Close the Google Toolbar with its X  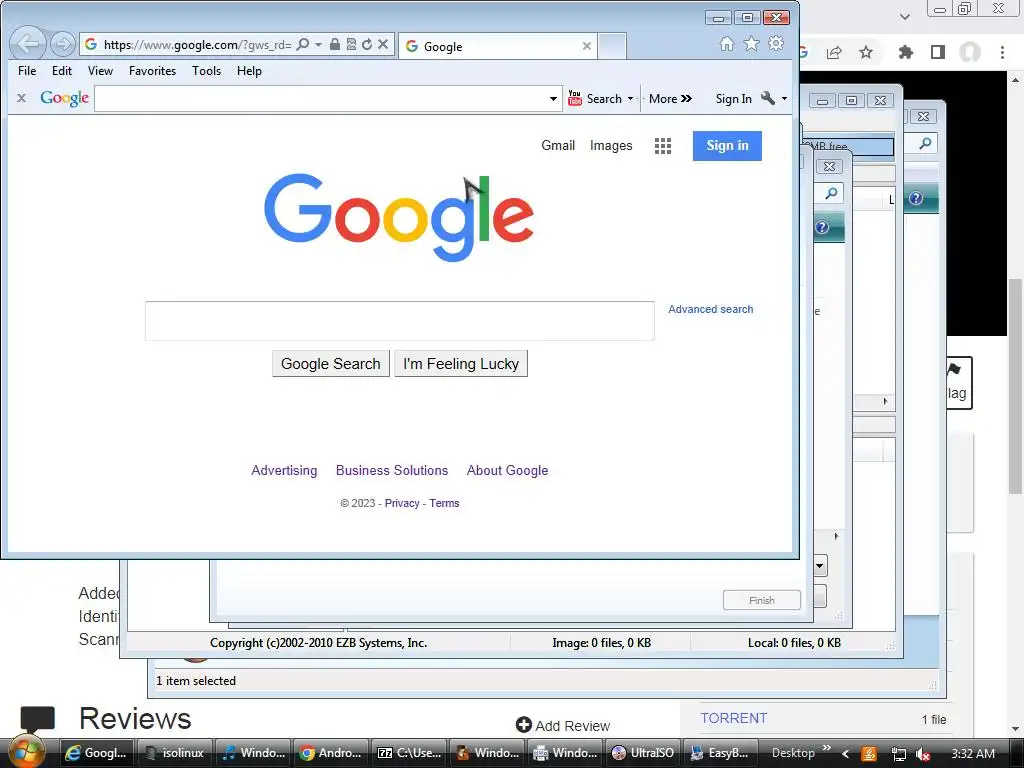click(22, 99)
